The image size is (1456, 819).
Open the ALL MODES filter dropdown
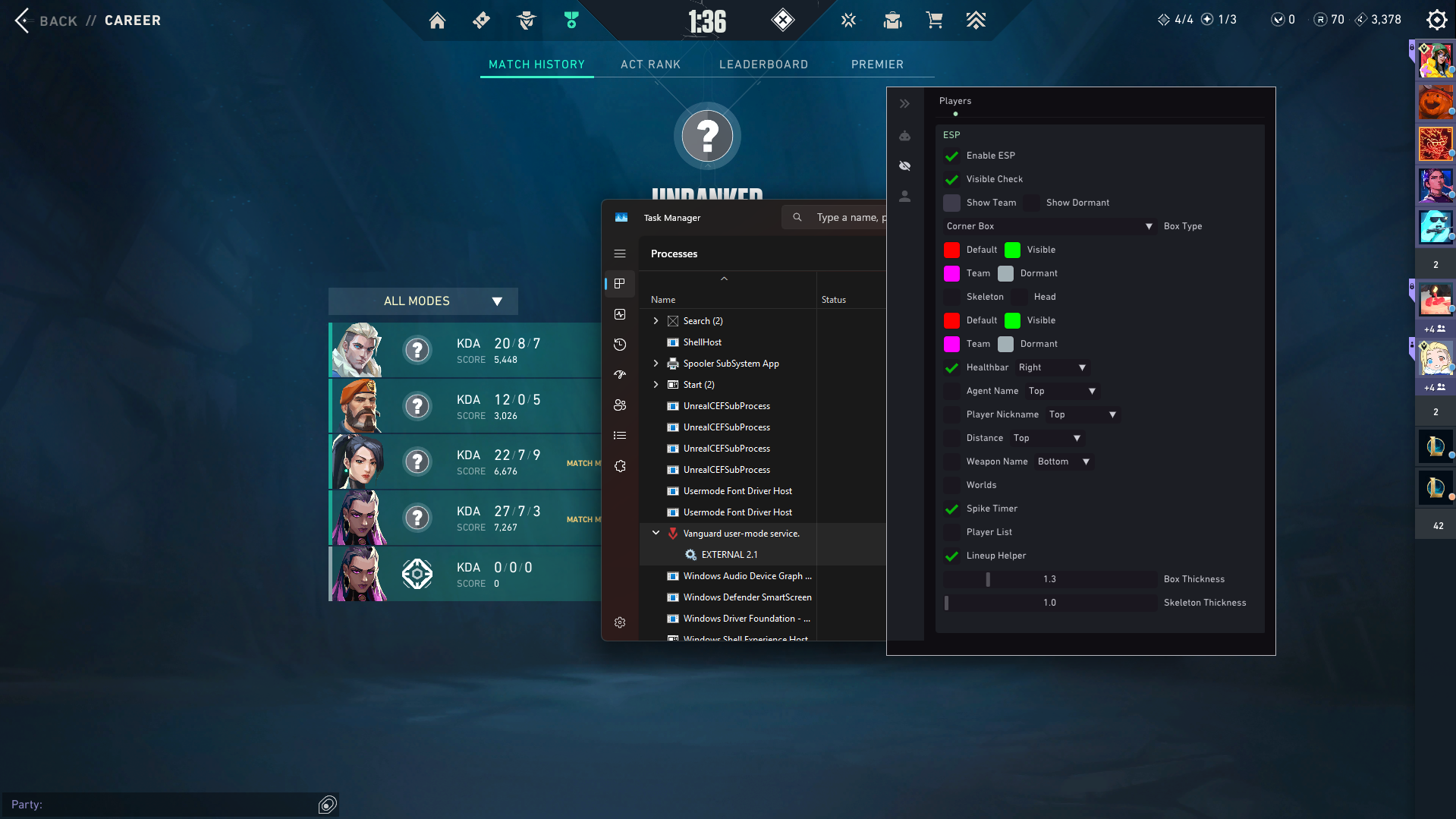tap(423, 301)
